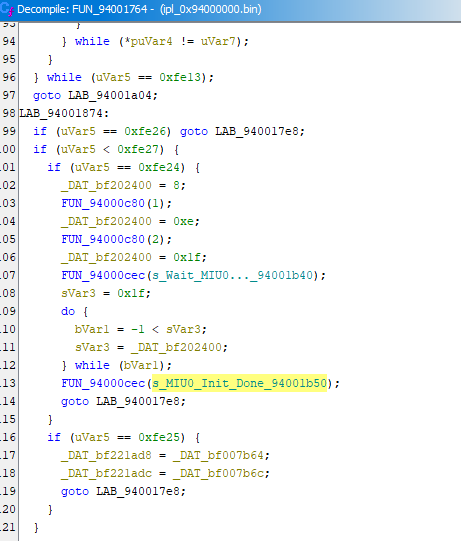Select highlighted s_MIU0_Init_Done_94001b50 string
The image size is (461, 541).
pos(239,383)
